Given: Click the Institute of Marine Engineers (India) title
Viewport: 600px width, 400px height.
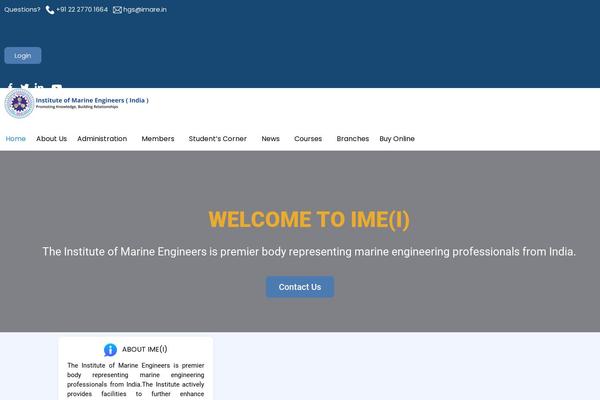Looking at the screenshot, I should (92, 100).
